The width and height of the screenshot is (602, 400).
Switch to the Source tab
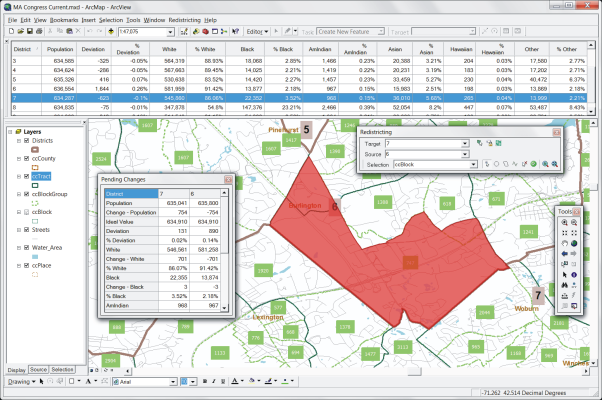38,369
